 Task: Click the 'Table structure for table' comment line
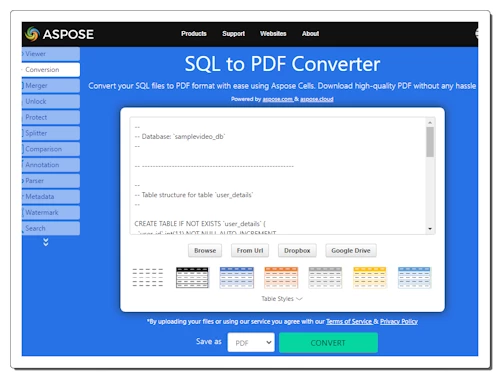click(194, 195)
